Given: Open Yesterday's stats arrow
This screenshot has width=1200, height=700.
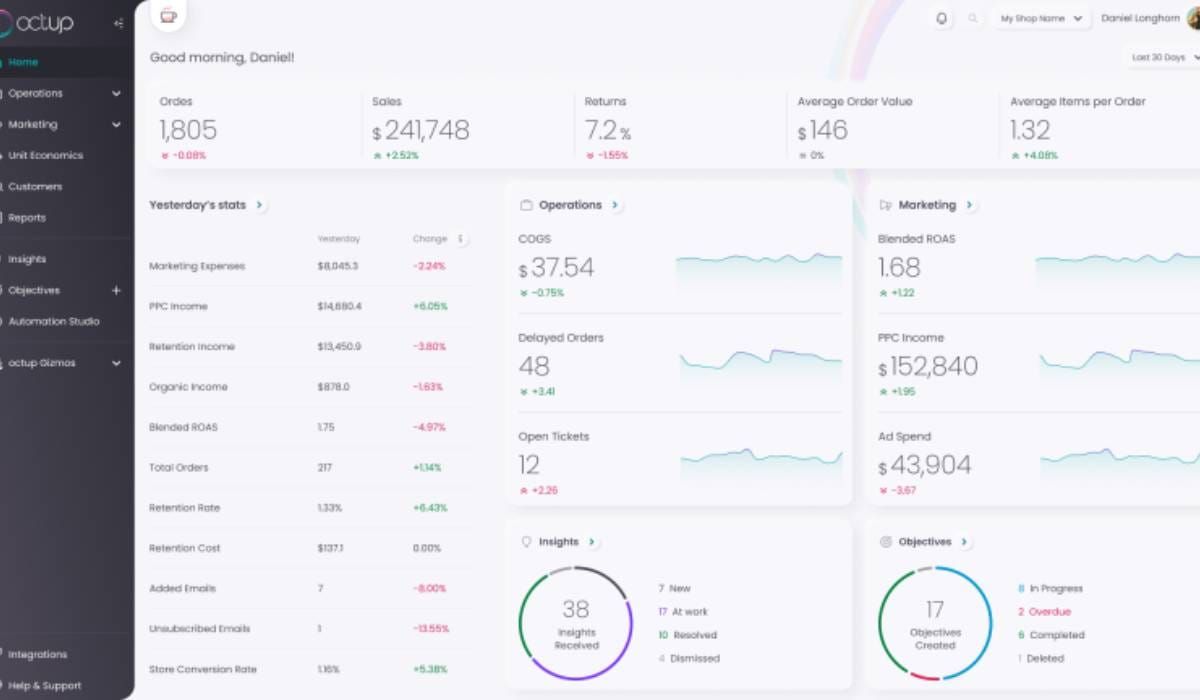Looking at the screenshot, I should click(x=259, y=205).
